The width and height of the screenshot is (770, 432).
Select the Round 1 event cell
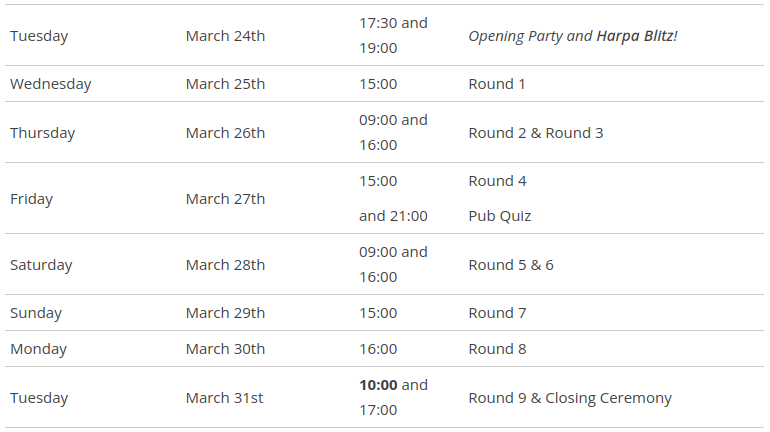point(497,84)
